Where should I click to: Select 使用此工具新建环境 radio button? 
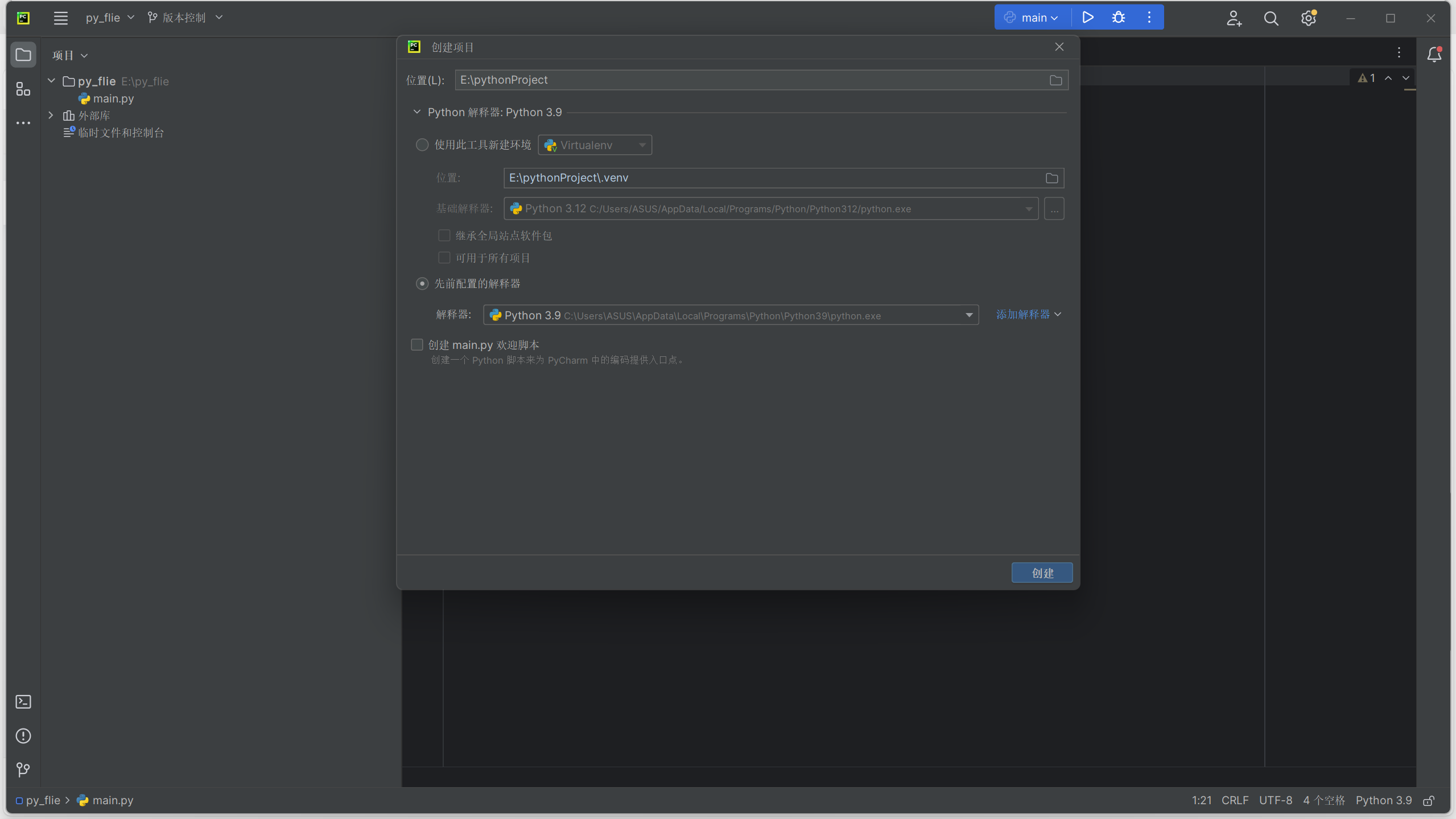coord(422,145)
